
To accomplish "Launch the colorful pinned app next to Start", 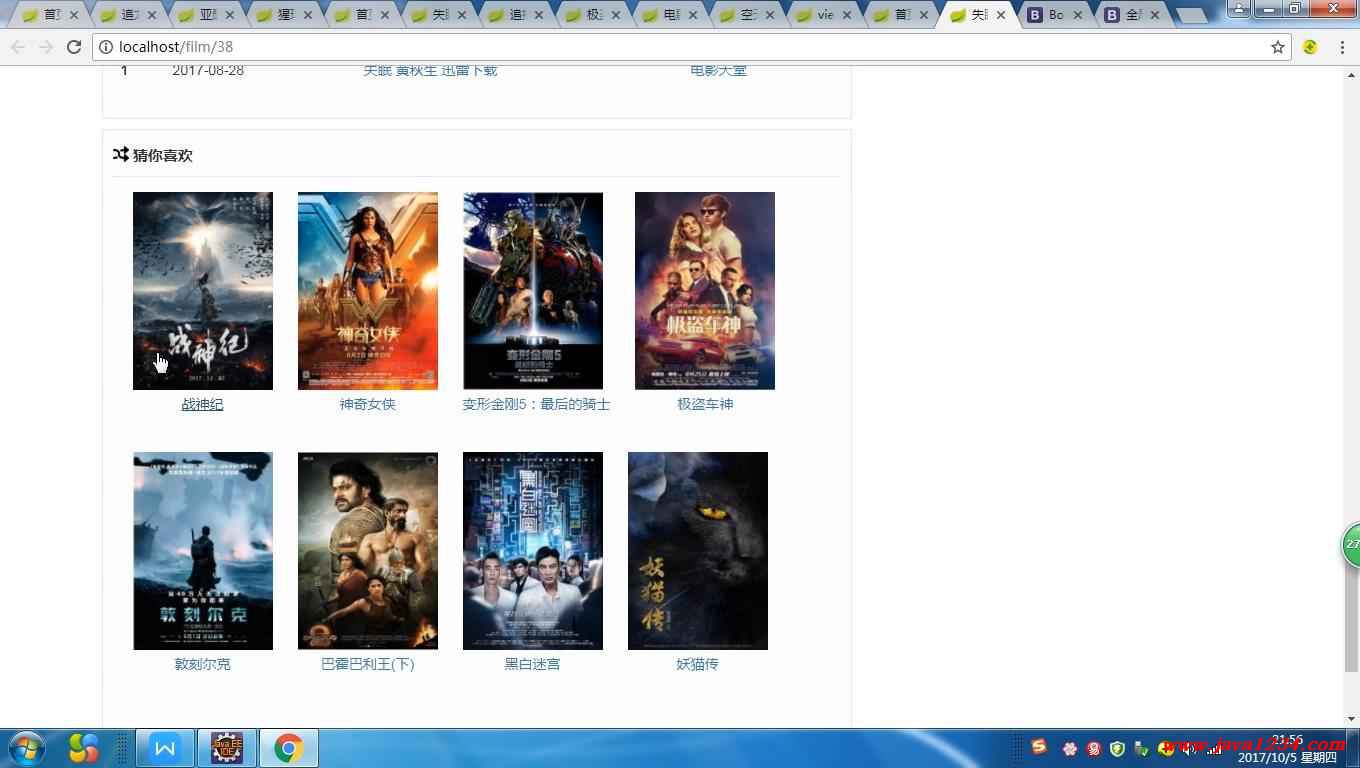I will point(84,748).
